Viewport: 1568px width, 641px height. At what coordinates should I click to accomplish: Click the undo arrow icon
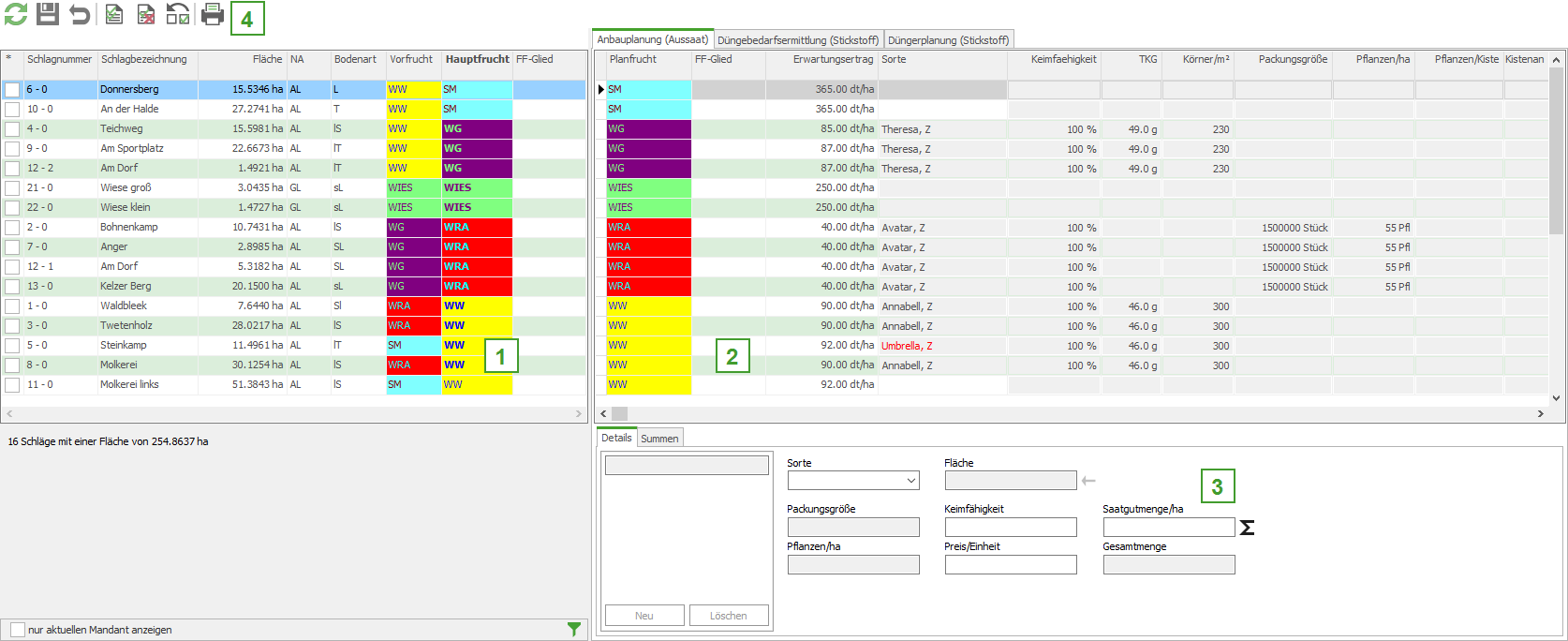80,14
